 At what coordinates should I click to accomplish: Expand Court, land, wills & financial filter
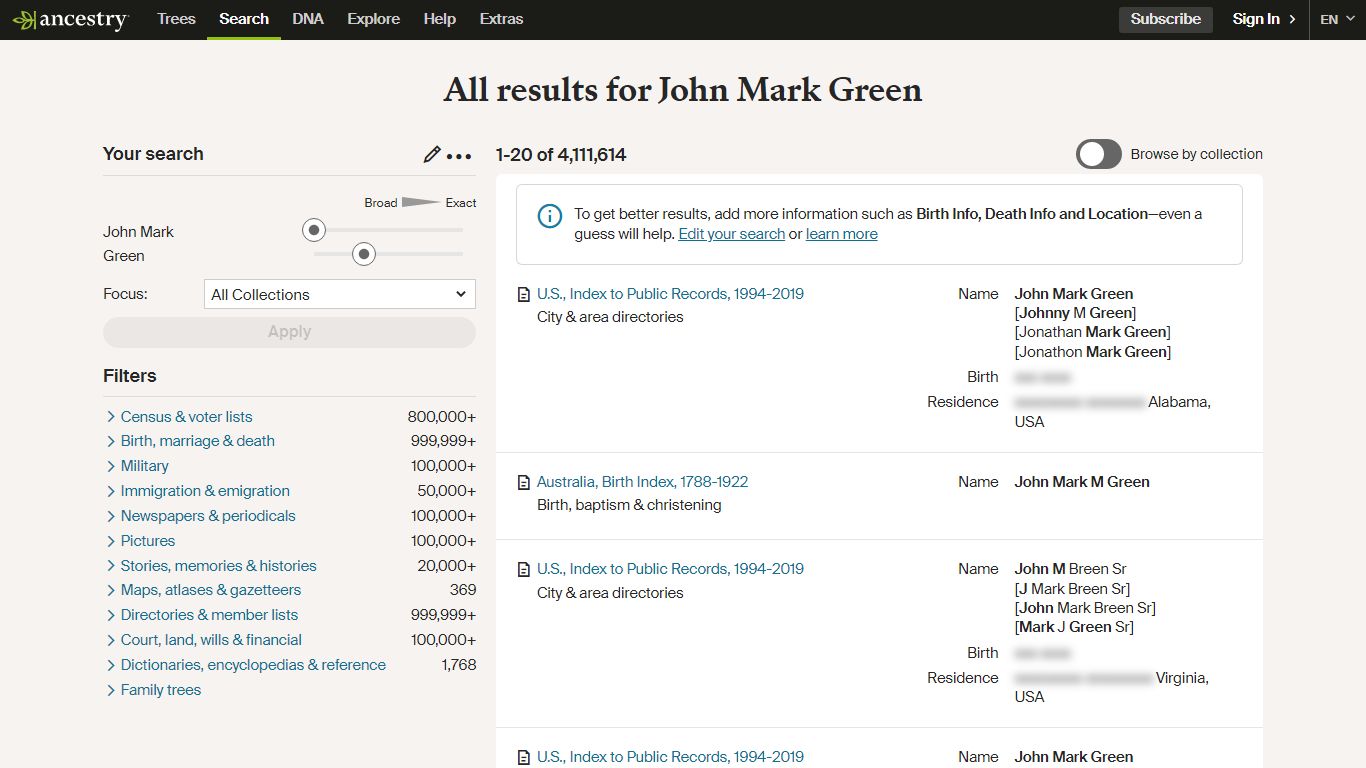[203, 640]
